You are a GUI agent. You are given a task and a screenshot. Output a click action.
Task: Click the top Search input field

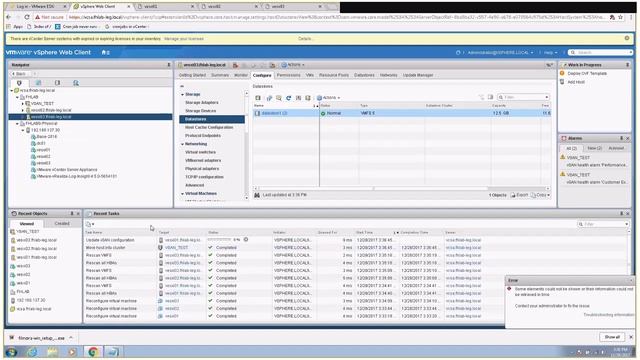click(x=600, y=53)
